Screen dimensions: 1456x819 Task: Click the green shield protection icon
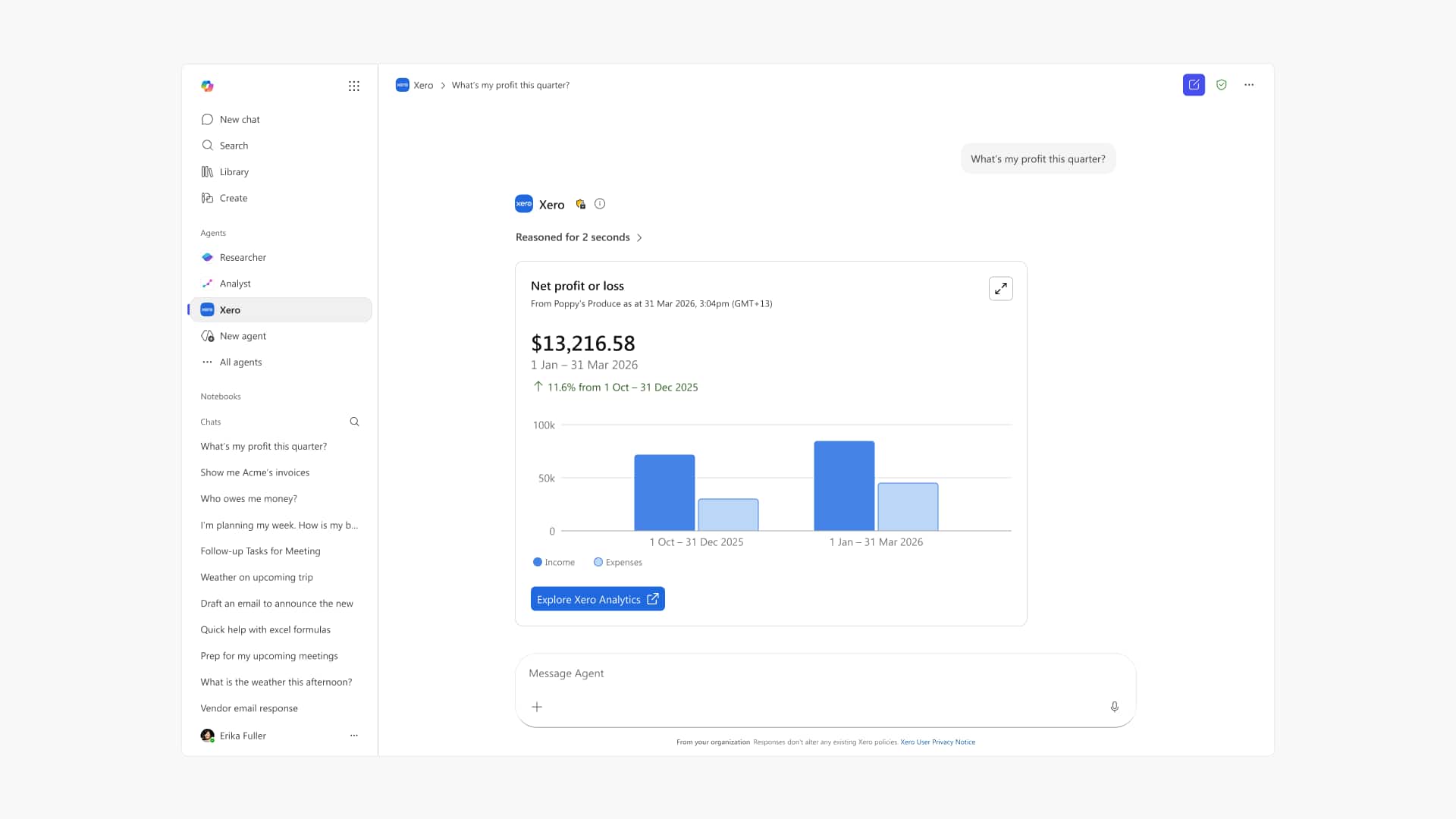coord(1221,85)
